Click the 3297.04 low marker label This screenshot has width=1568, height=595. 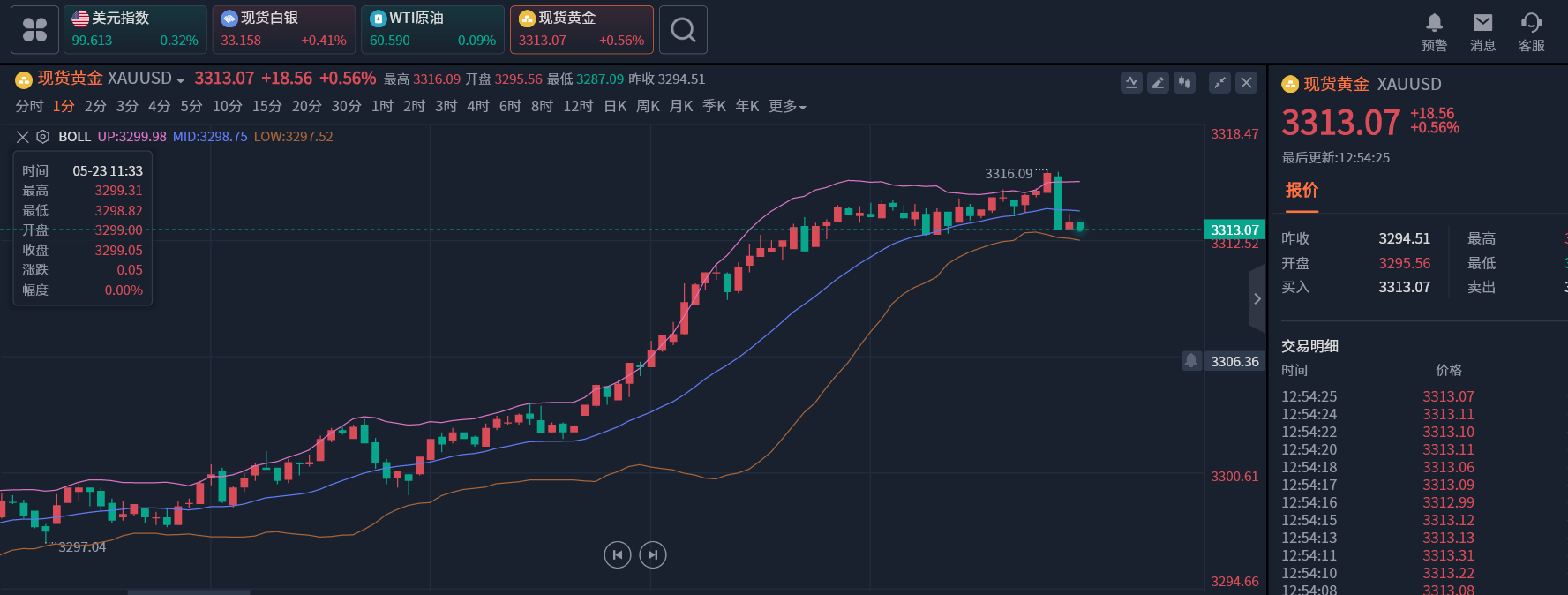click(82, 547)
